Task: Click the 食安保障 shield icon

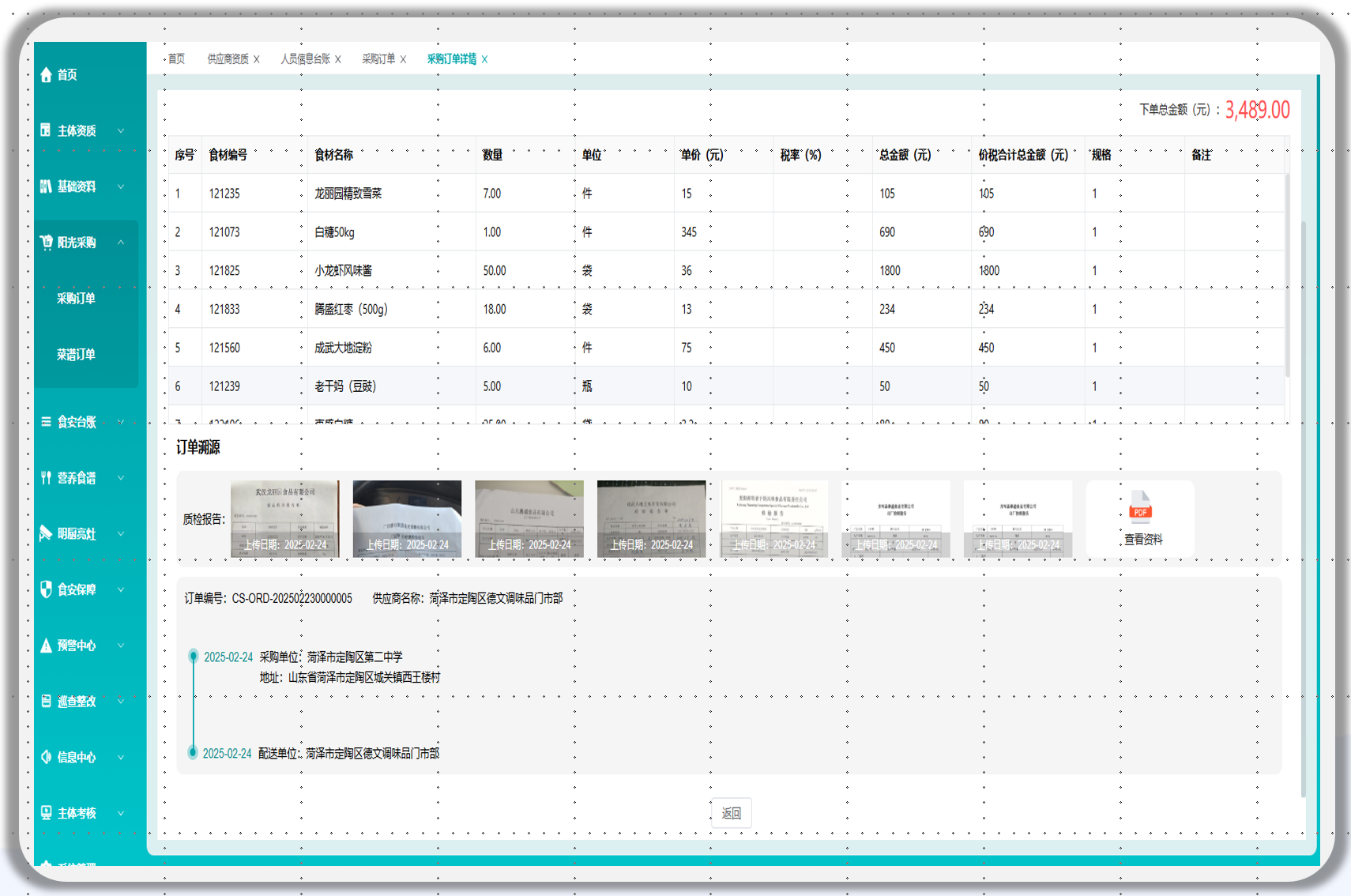Action: tap(46, 589)
